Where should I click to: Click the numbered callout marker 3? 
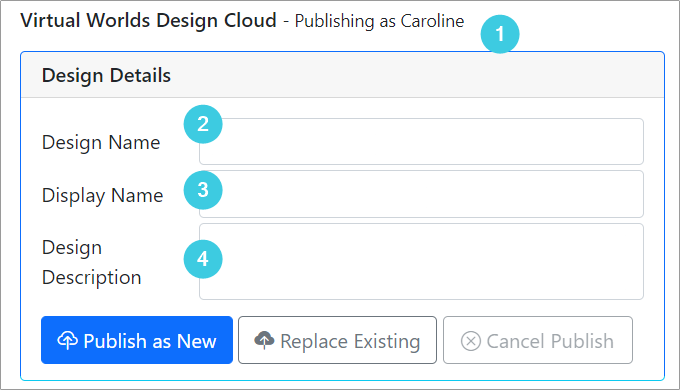pos(203,190)
